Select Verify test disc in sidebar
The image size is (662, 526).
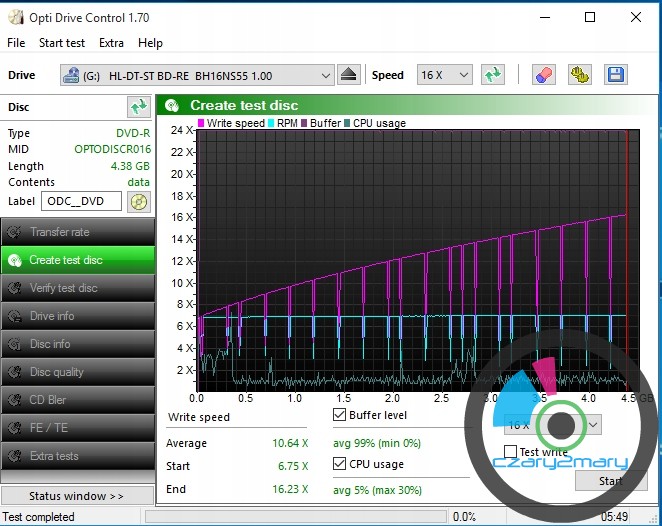[x=77, y=288]
